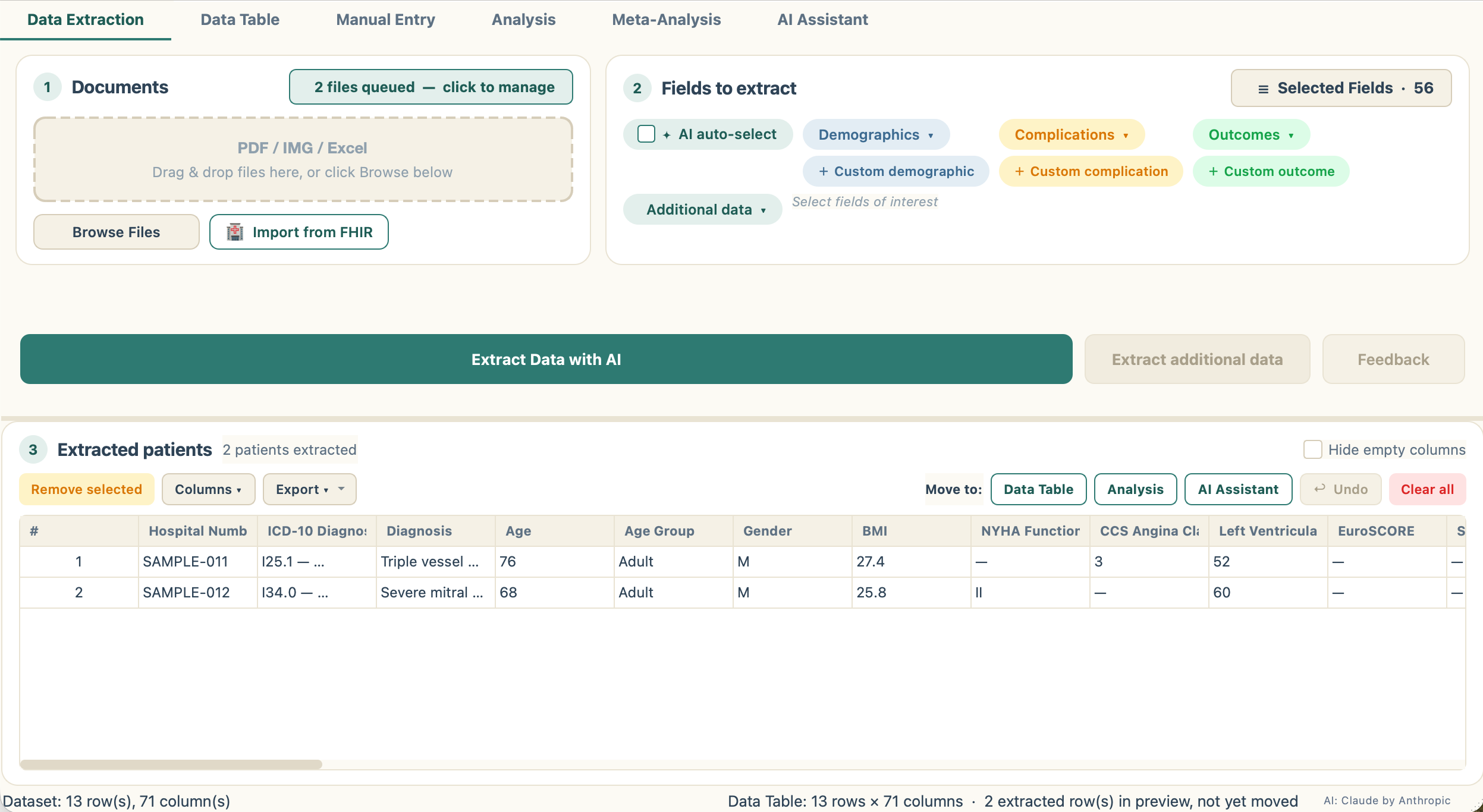
Task: Open the Export dropdown arrow
Action: 341,489
